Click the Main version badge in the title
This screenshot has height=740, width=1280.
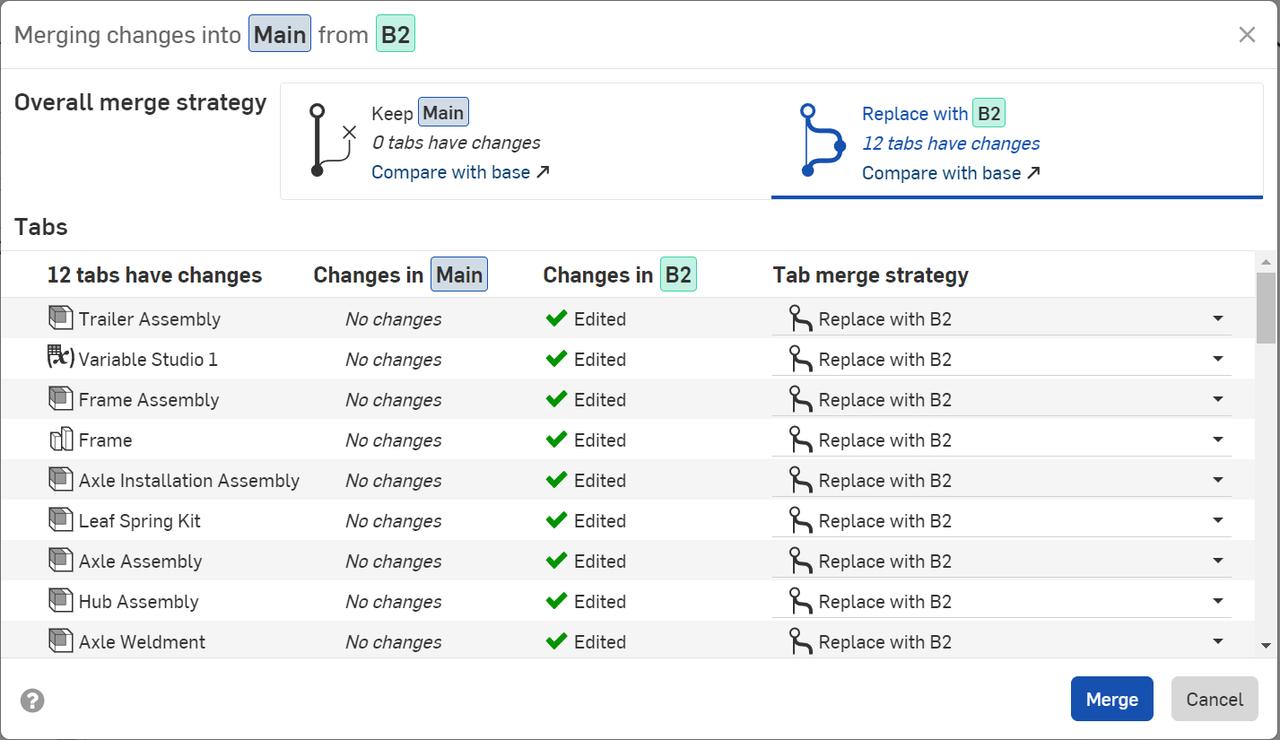pos(279,34)
